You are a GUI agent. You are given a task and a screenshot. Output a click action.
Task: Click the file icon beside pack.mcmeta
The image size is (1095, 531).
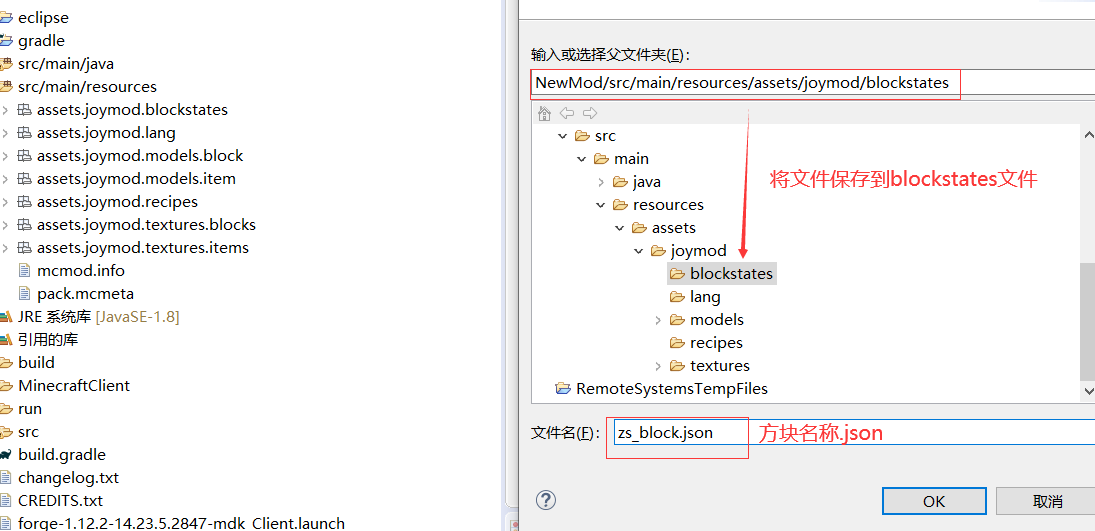point(24,293)
